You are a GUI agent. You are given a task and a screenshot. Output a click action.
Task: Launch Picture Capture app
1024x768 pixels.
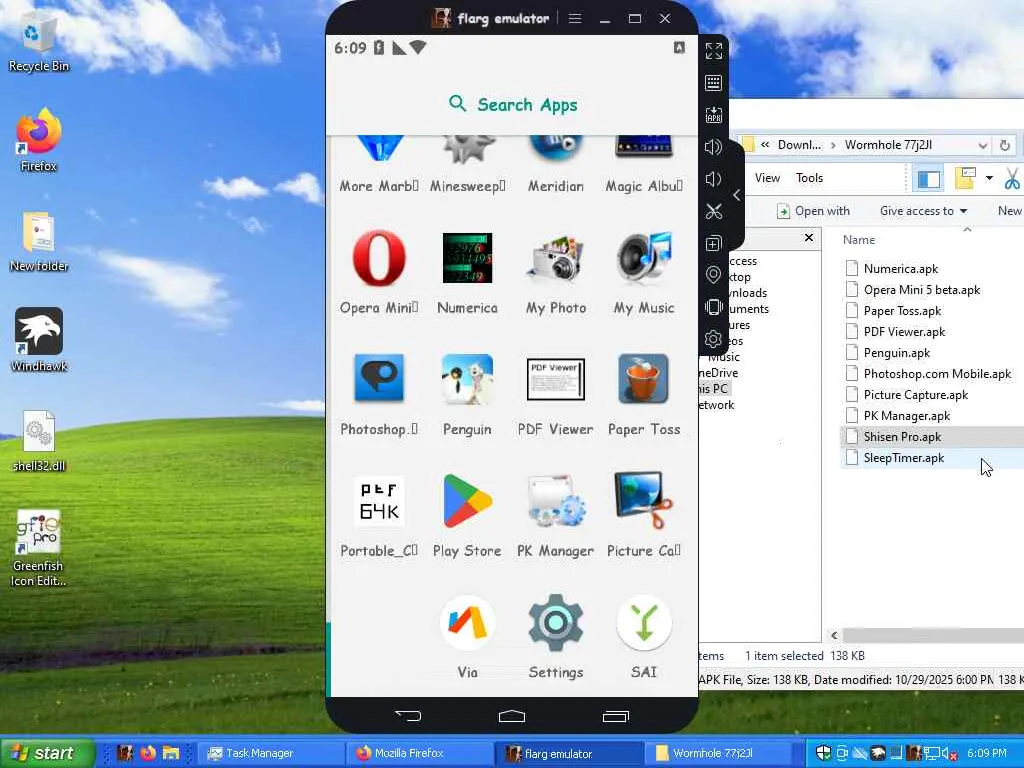pyautogui.click(x=644, y=501)
